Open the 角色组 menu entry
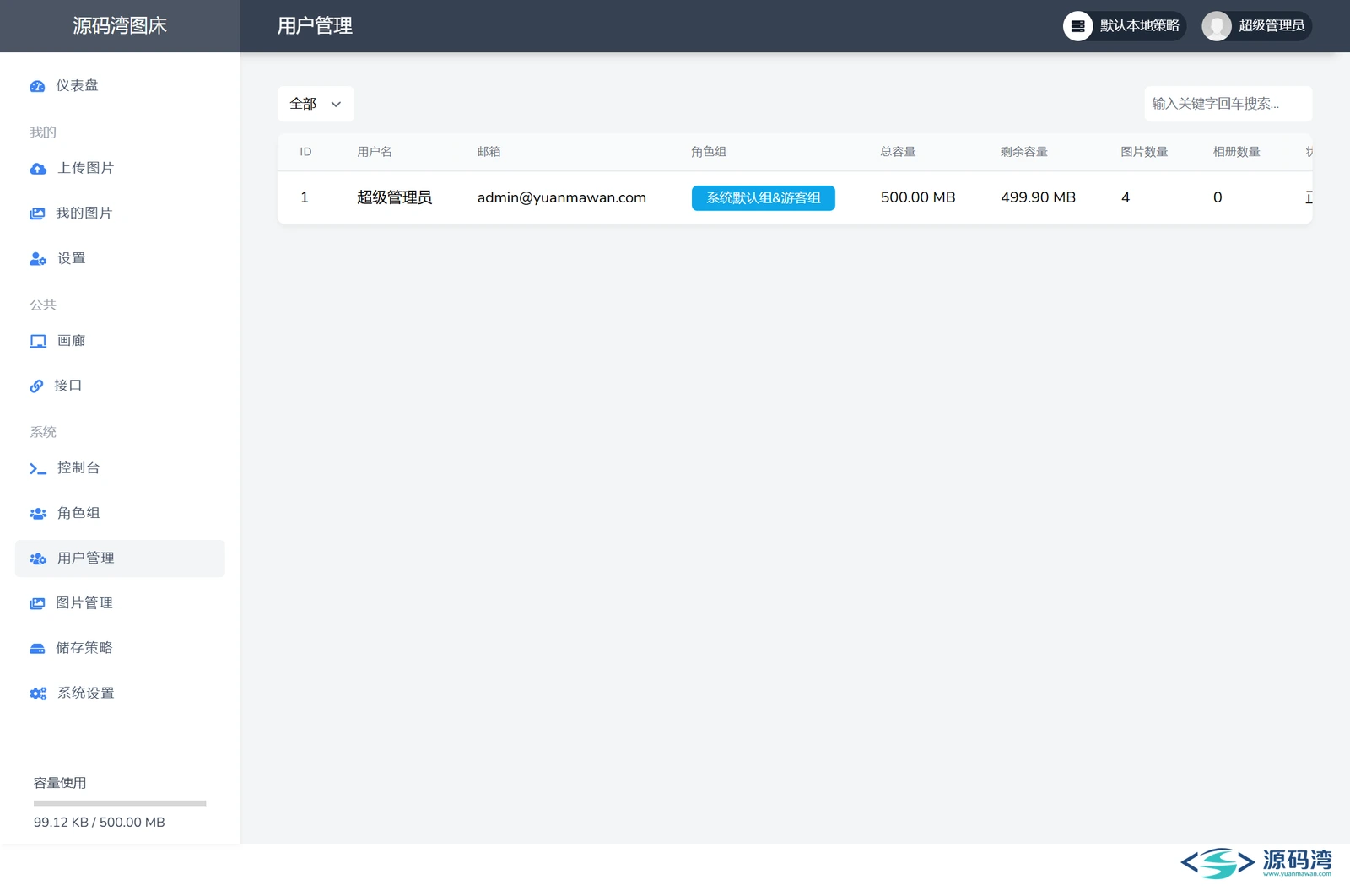This screenshot has height=896, width=1350. 120,513
